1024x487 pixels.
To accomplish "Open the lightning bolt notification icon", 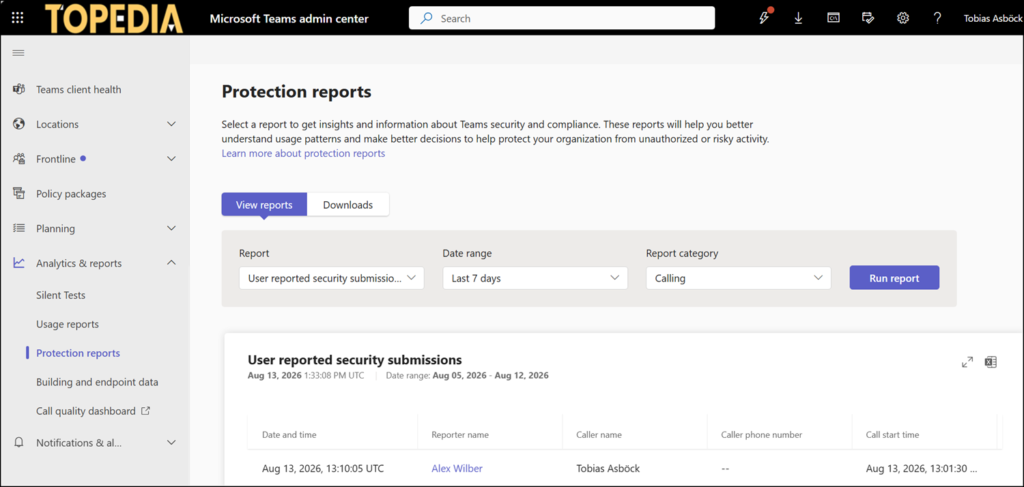I will pos(765,18).
